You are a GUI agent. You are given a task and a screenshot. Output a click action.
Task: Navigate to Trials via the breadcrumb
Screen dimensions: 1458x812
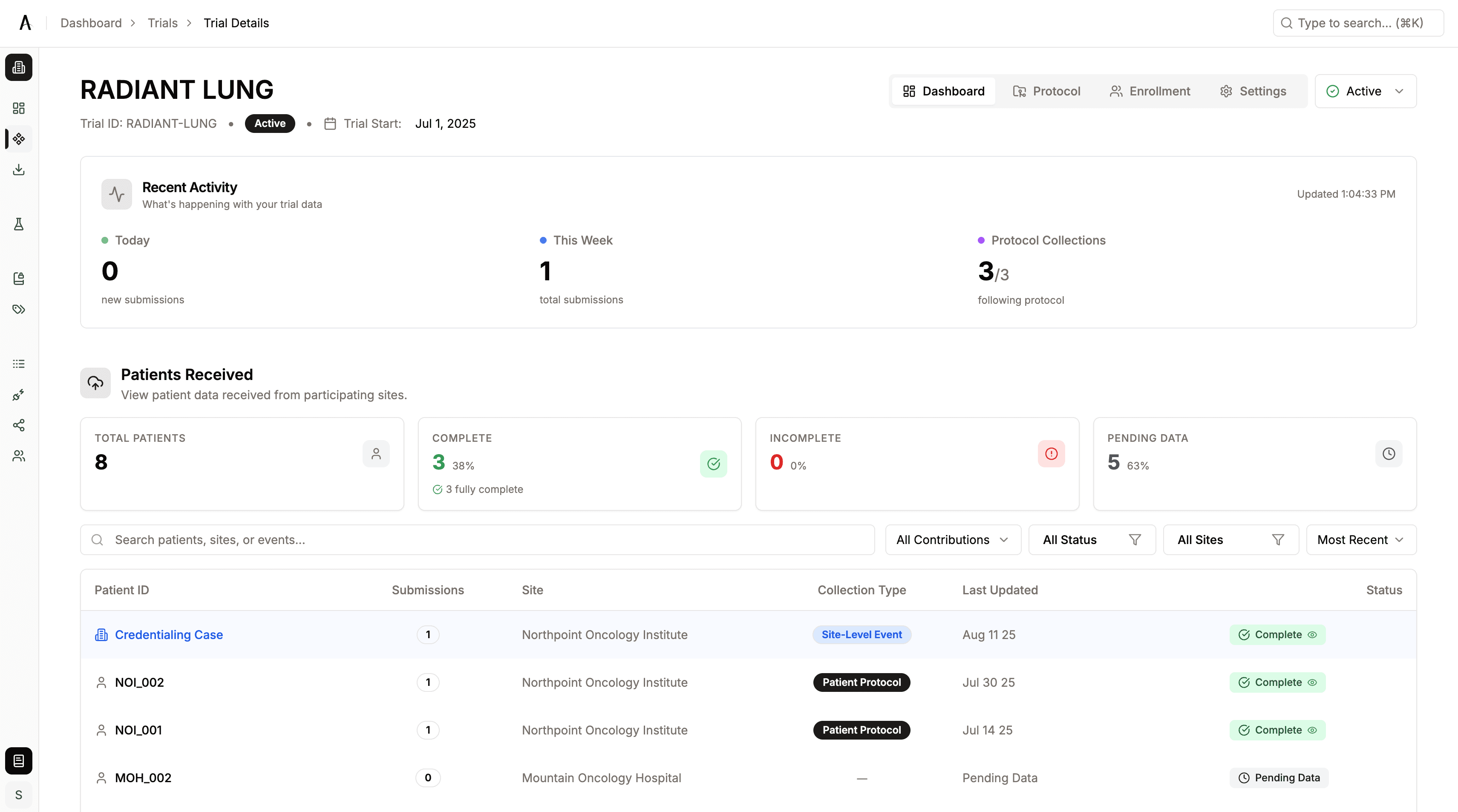(x=162, y=23)
